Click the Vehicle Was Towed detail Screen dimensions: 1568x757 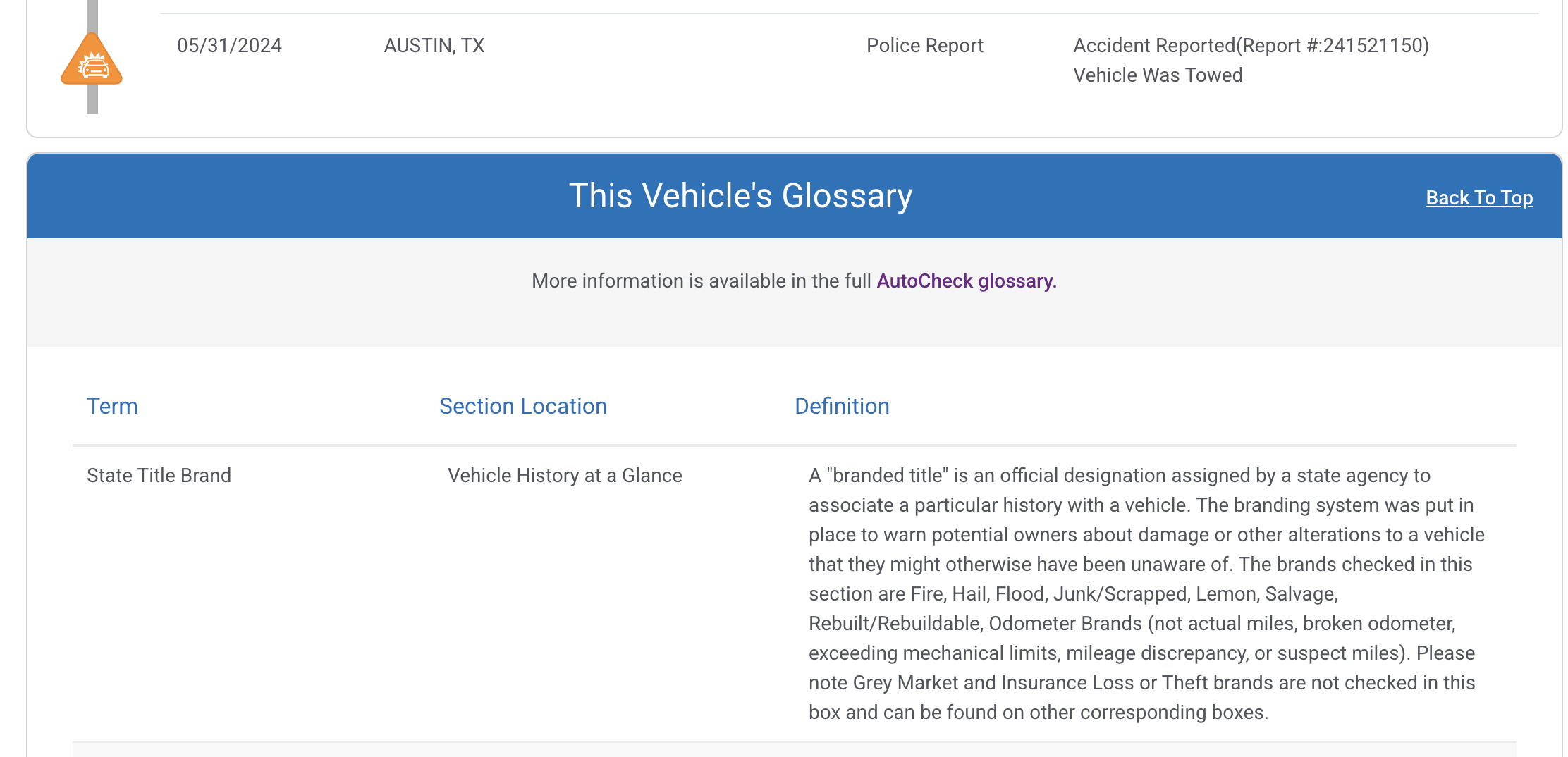point(1158,75)
